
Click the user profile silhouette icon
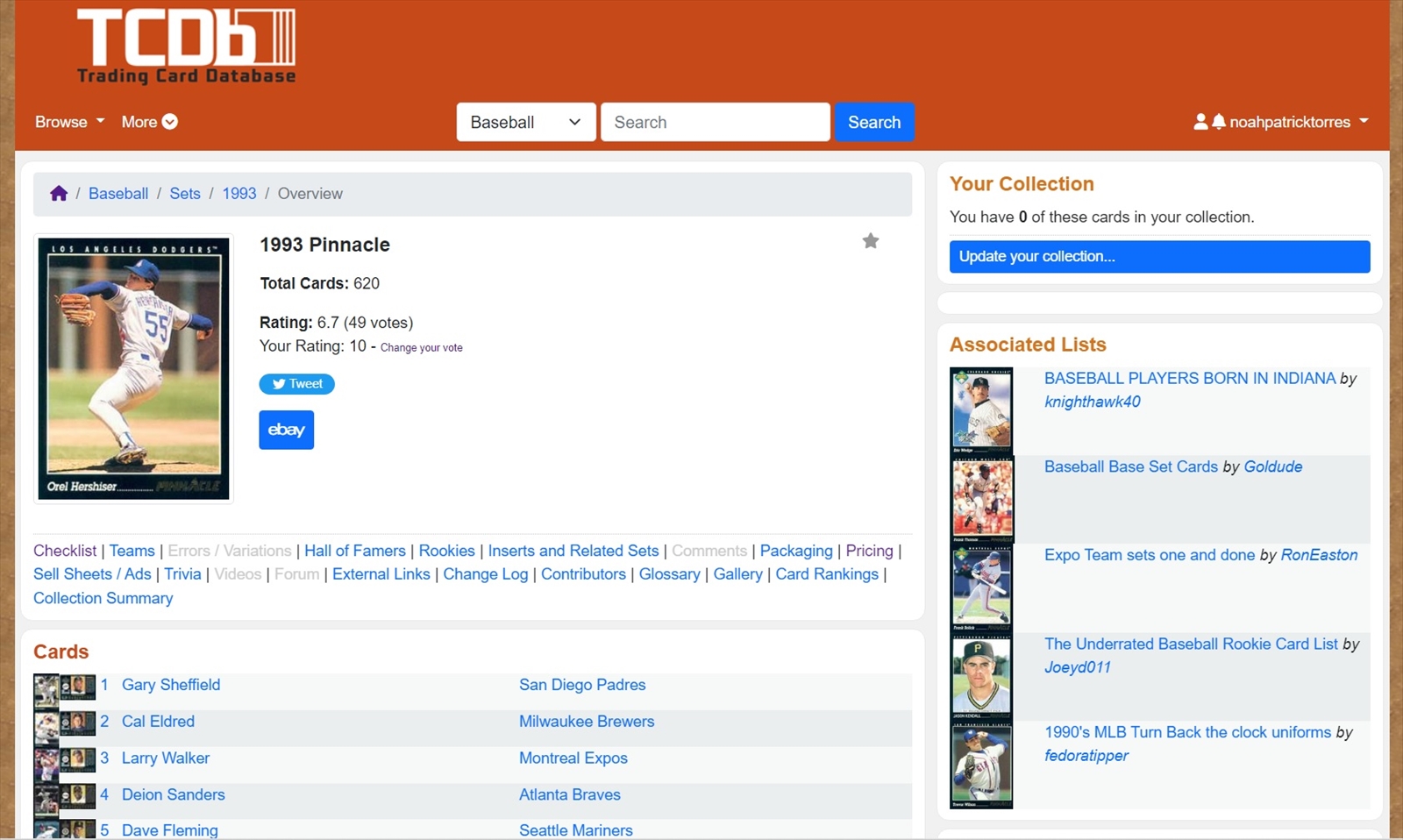pos(1200,122)
